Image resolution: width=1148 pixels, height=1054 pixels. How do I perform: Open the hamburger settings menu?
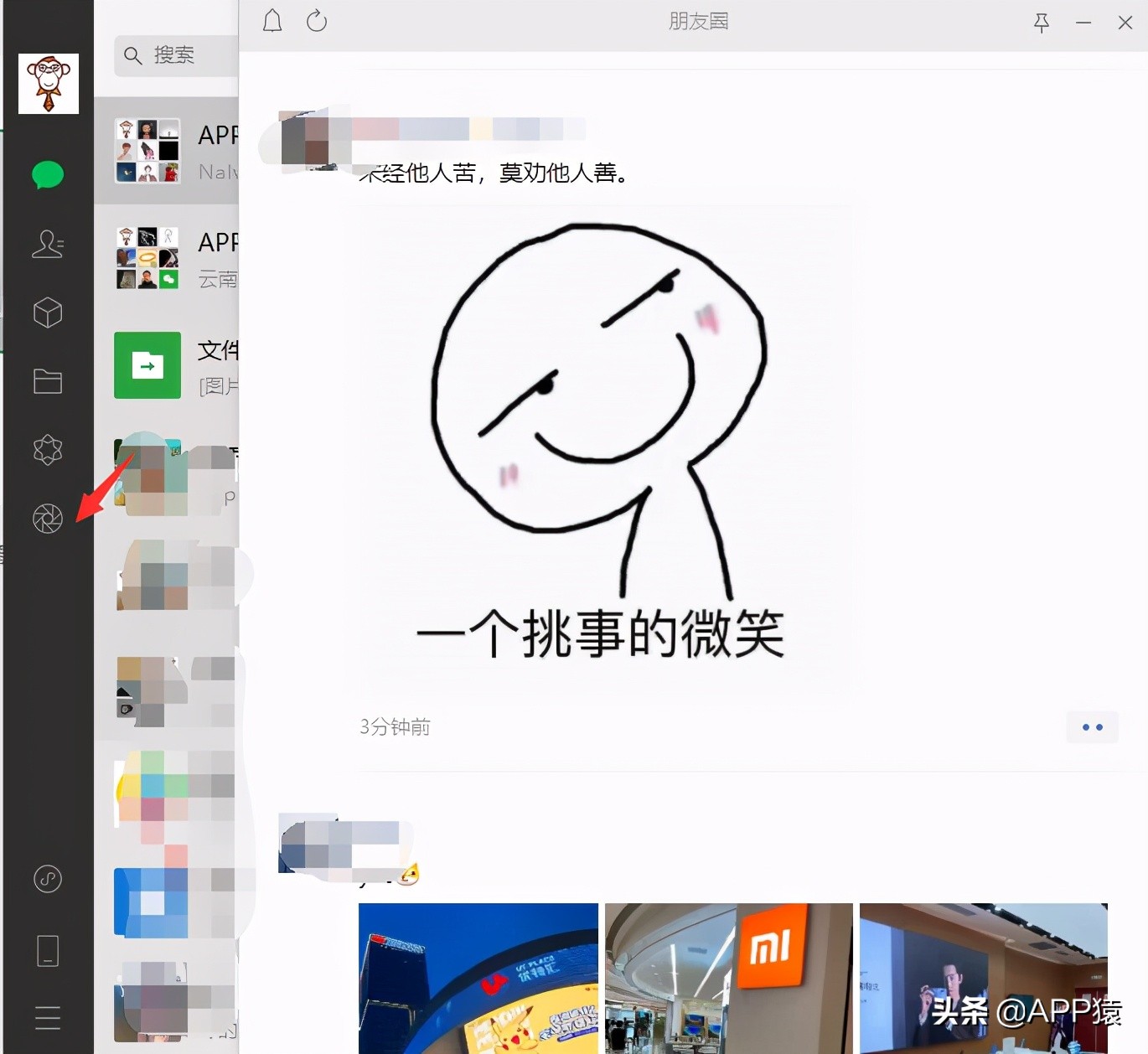[48, 1018]
